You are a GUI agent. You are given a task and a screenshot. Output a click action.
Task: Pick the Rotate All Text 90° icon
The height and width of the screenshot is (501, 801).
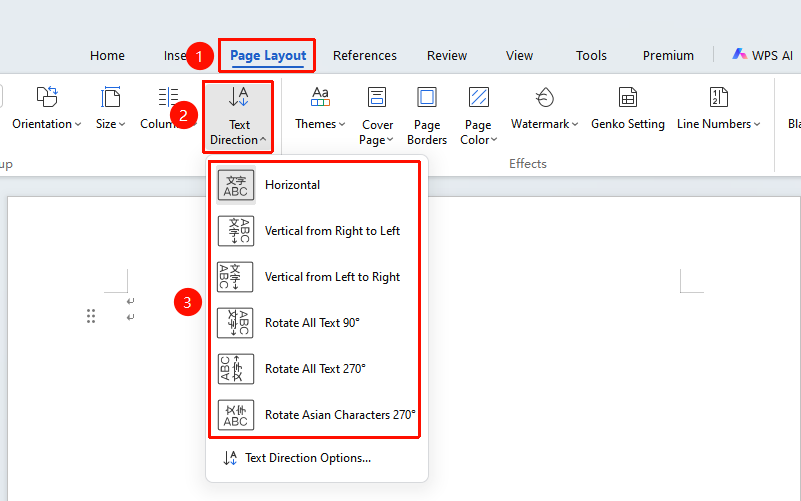235,323
